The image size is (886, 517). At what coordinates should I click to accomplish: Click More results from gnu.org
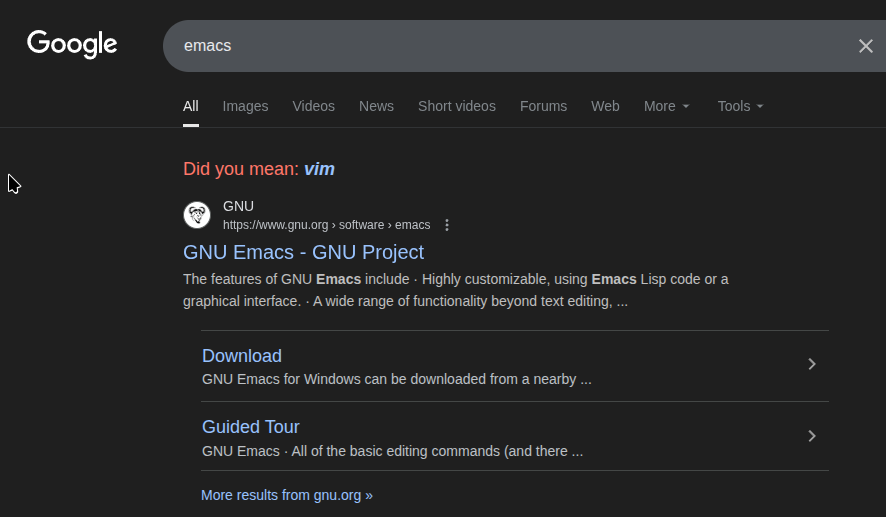pos(287,495)
